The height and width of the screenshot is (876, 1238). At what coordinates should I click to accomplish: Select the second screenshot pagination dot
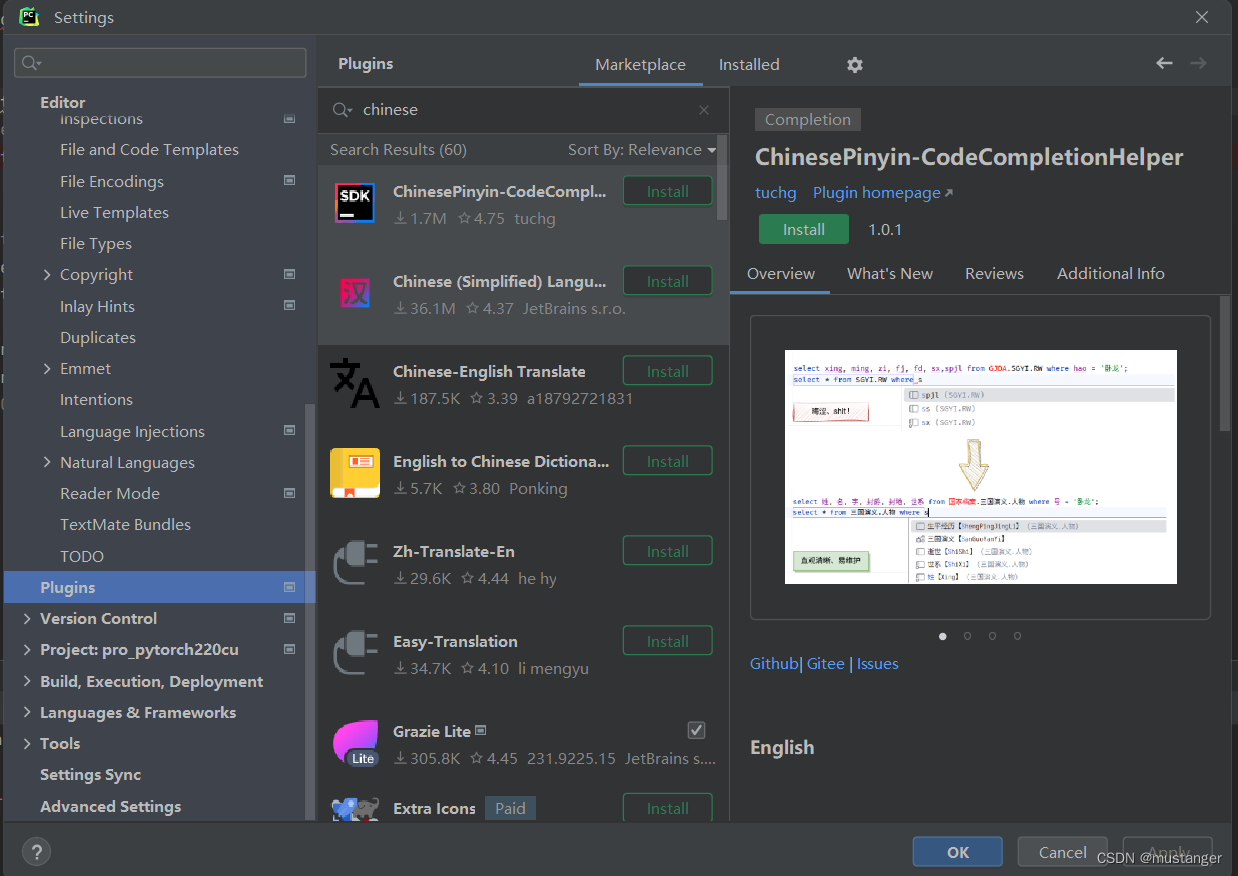coord(967,636)
